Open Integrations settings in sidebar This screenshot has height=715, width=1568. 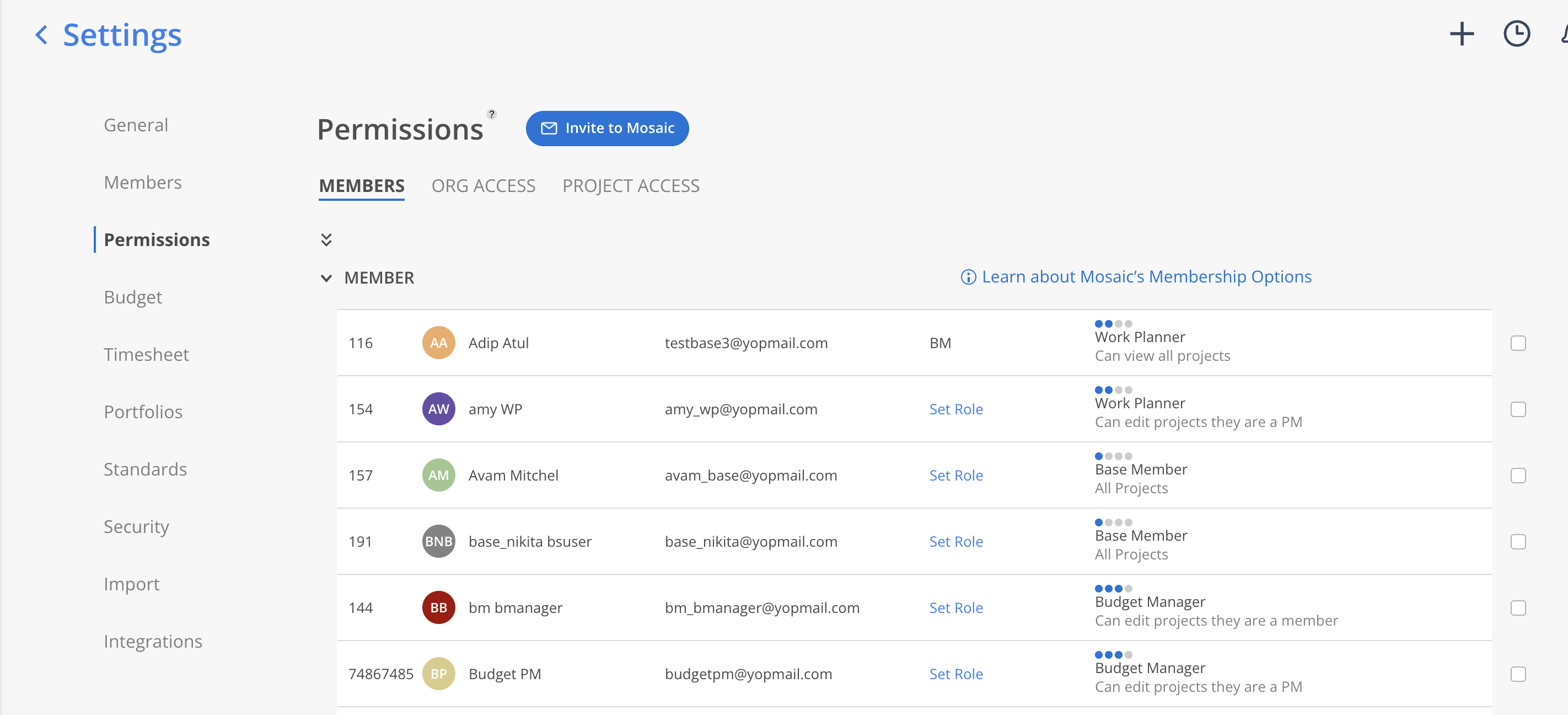153,642
